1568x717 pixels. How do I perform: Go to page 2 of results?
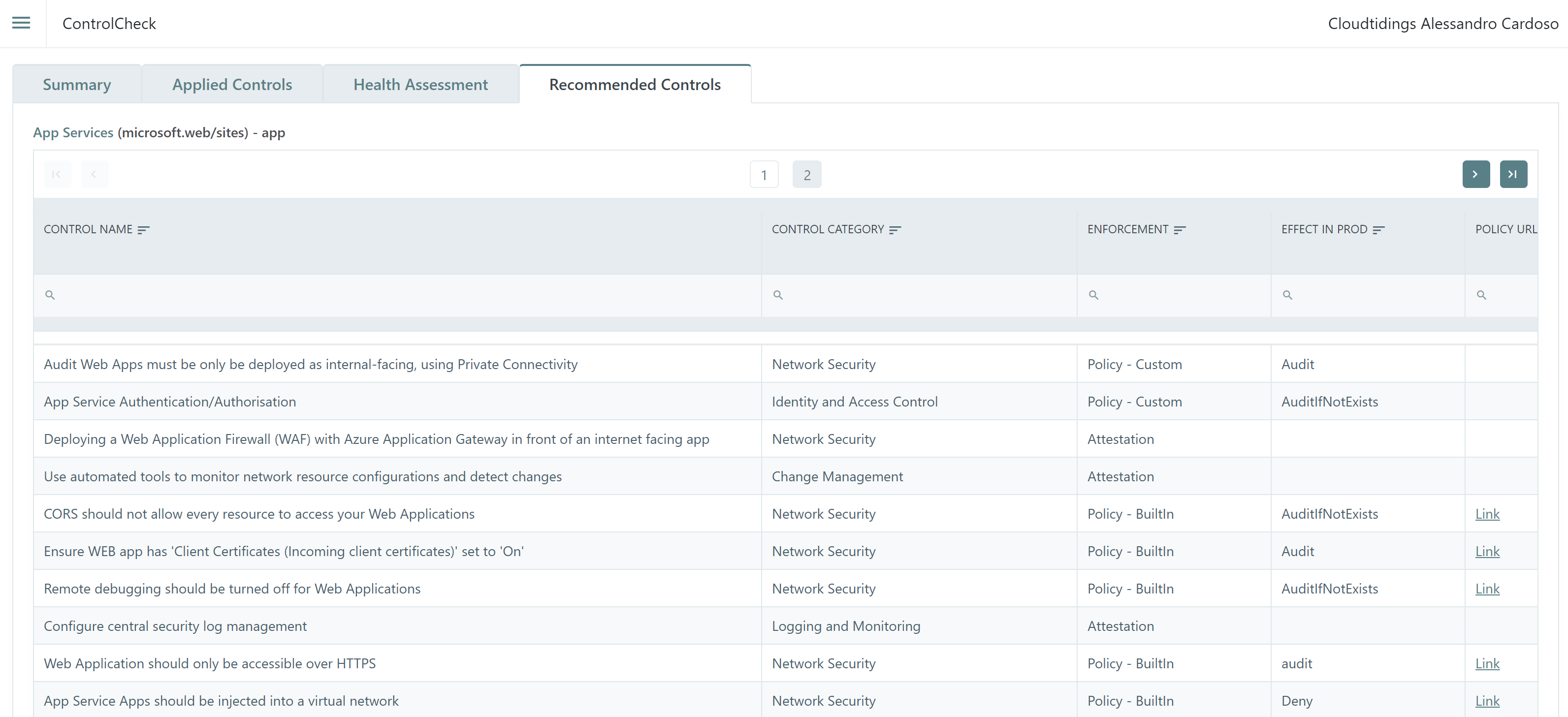tap(806, 175)
